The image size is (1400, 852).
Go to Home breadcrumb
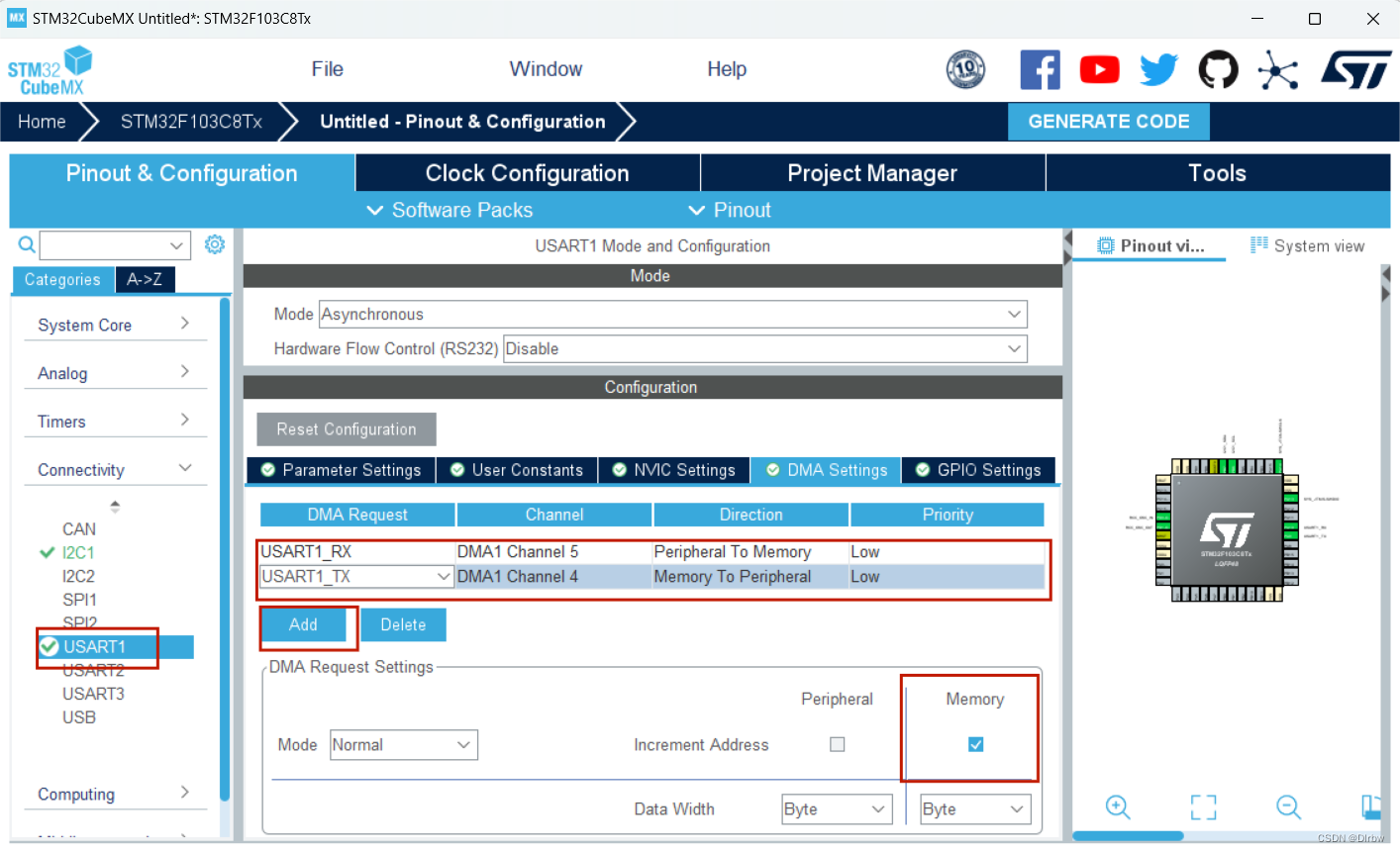[x=42, y=121]
